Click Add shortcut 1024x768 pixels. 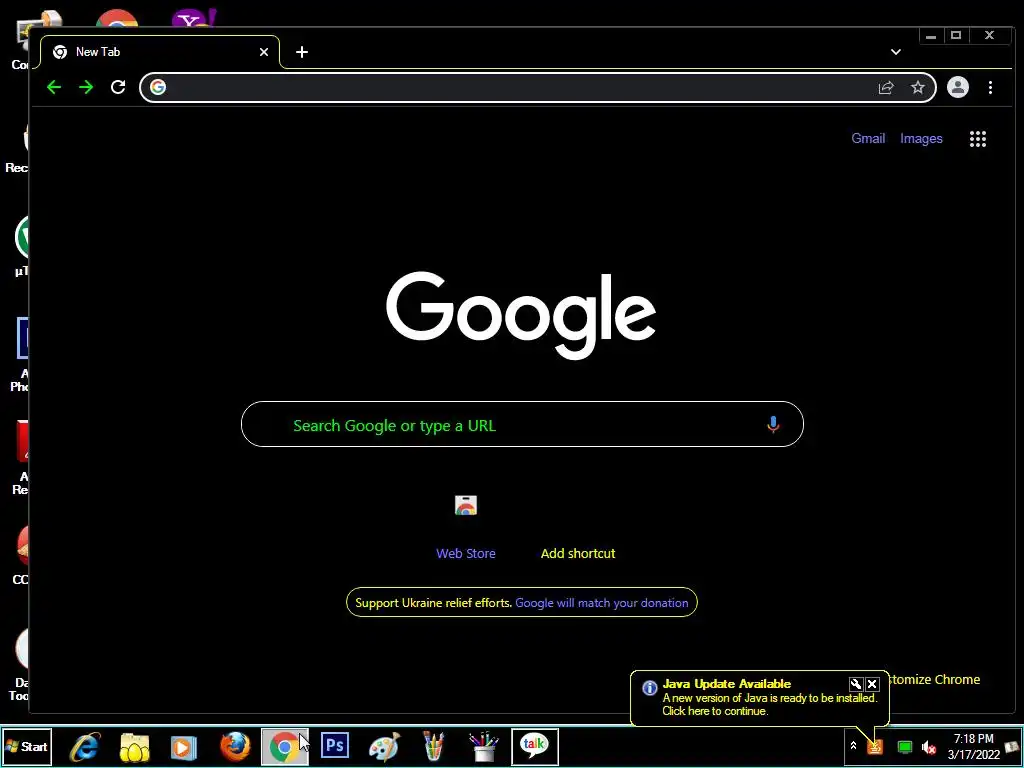click(578, 553)
